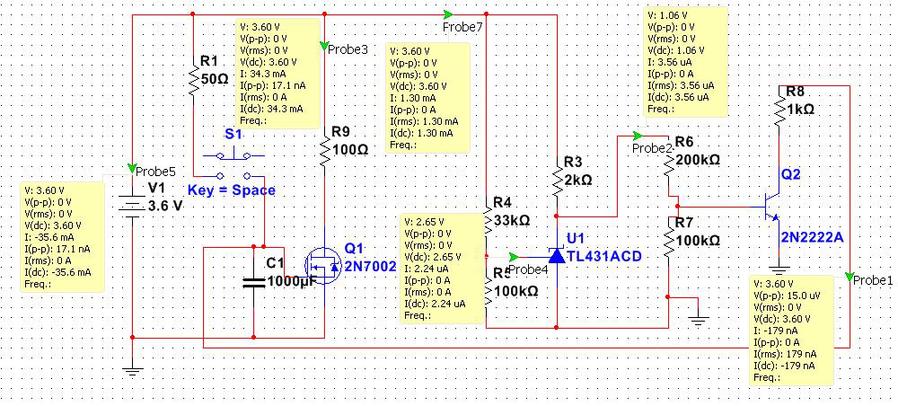Select the Q2 2N2222A transistor symbol
Viewport: 898px width, 406px height.
(772, 205)
